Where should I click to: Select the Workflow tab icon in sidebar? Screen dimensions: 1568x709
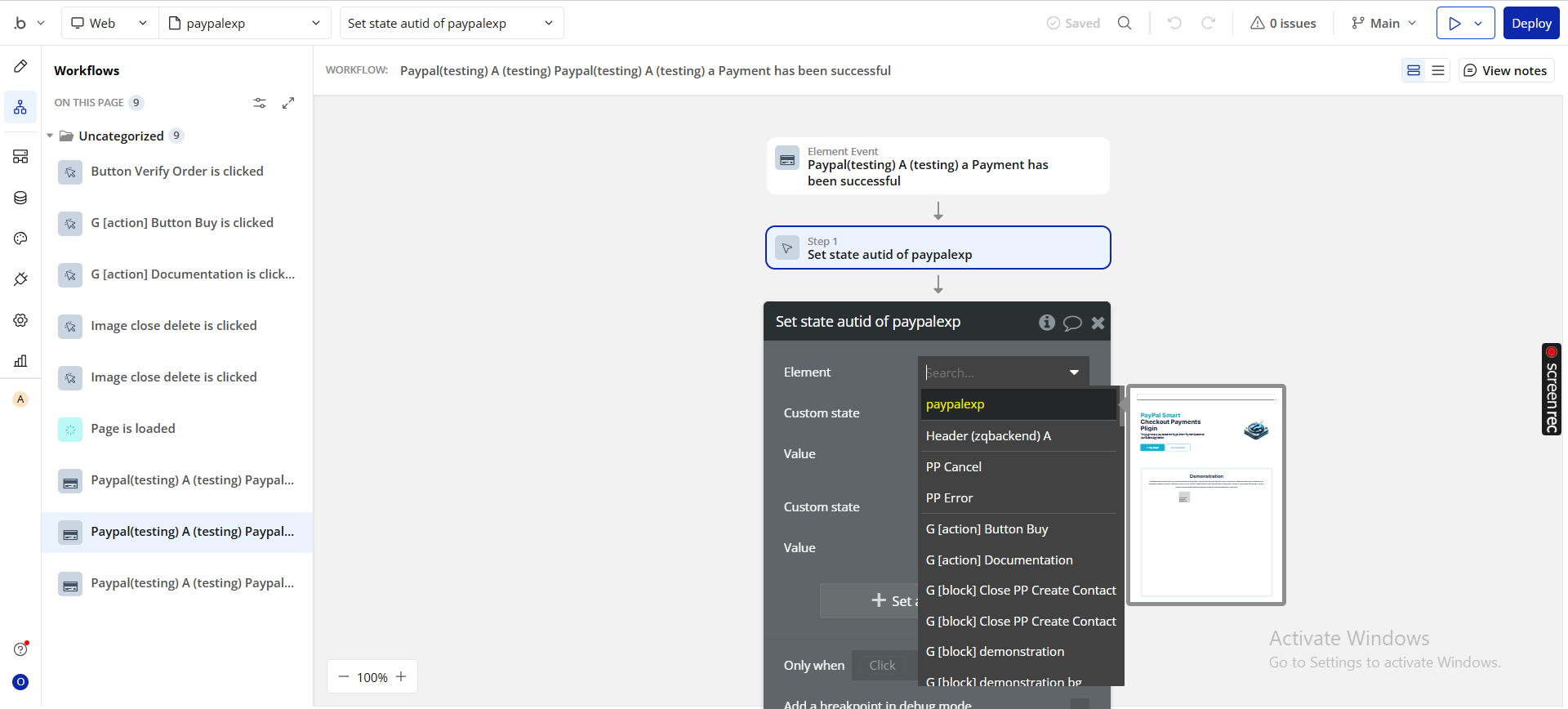click(20, 107)
